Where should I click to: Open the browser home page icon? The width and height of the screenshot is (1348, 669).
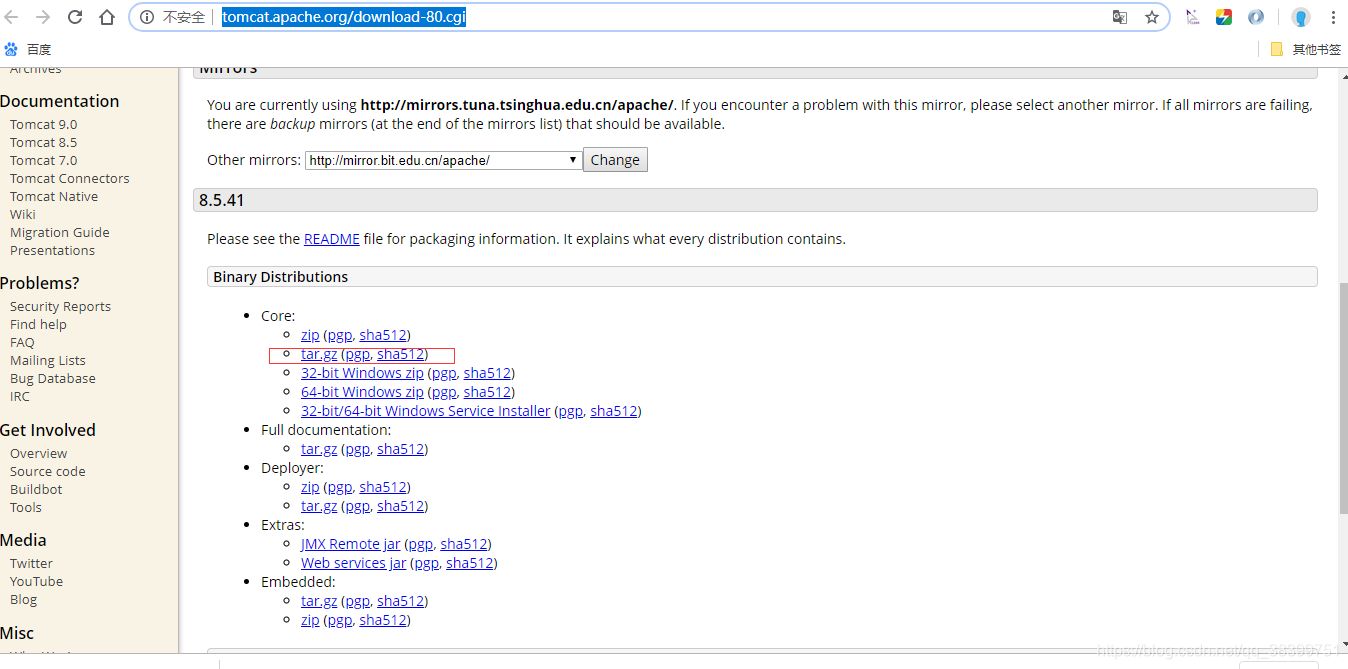[x=107, y=17]
